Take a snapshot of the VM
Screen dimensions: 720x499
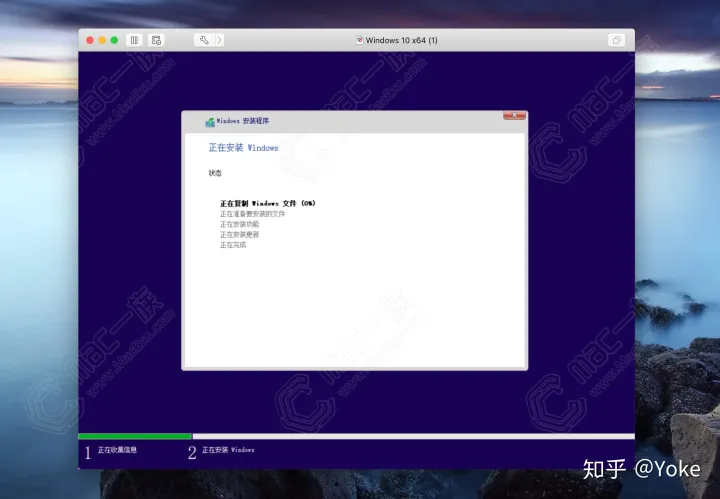point(156,40)
